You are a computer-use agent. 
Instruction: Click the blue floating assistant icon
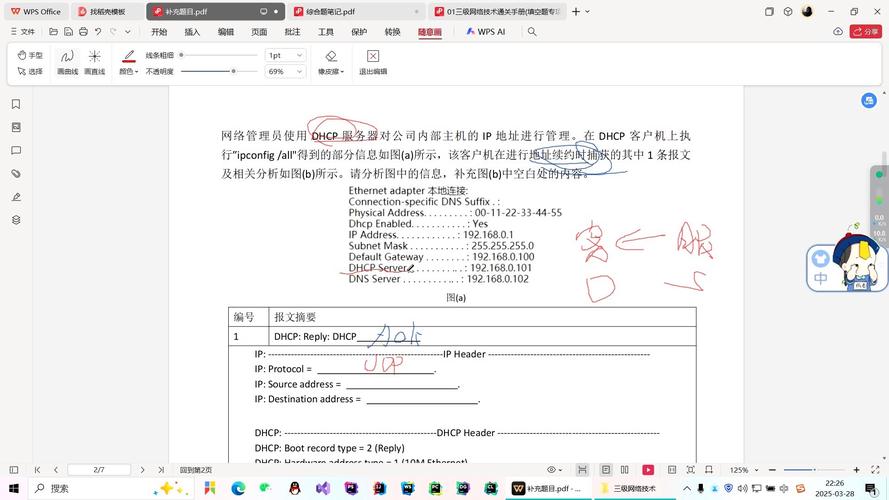coord(869,101)
